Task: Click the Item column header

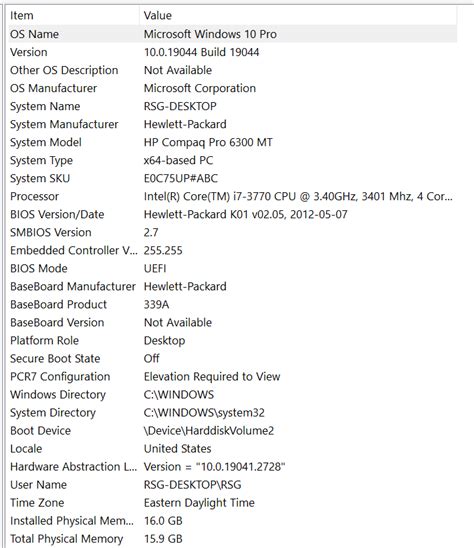Action: pyautogui.click(x=73, y=15)
